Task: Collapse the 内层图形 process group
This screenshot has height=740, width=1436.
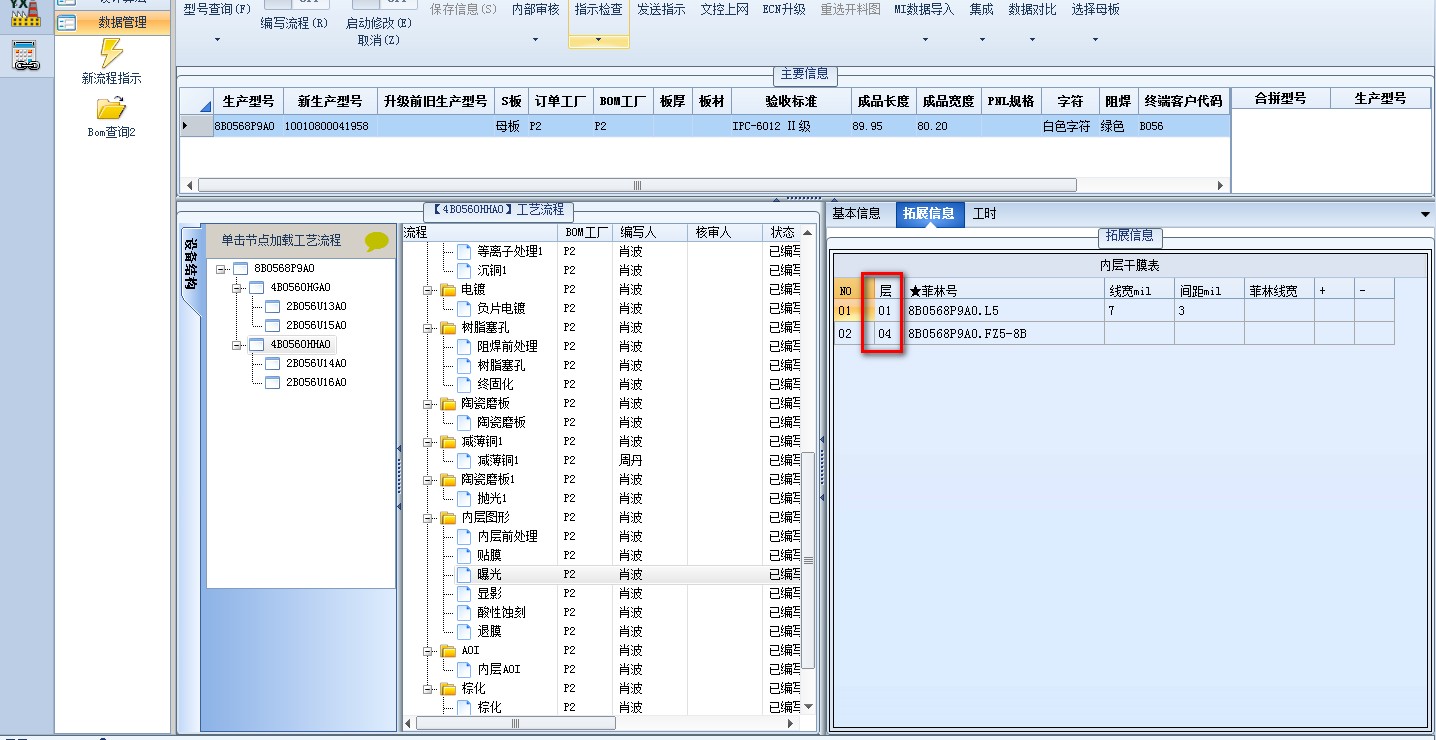Action: pyautogui.click(x=429, y=517)
